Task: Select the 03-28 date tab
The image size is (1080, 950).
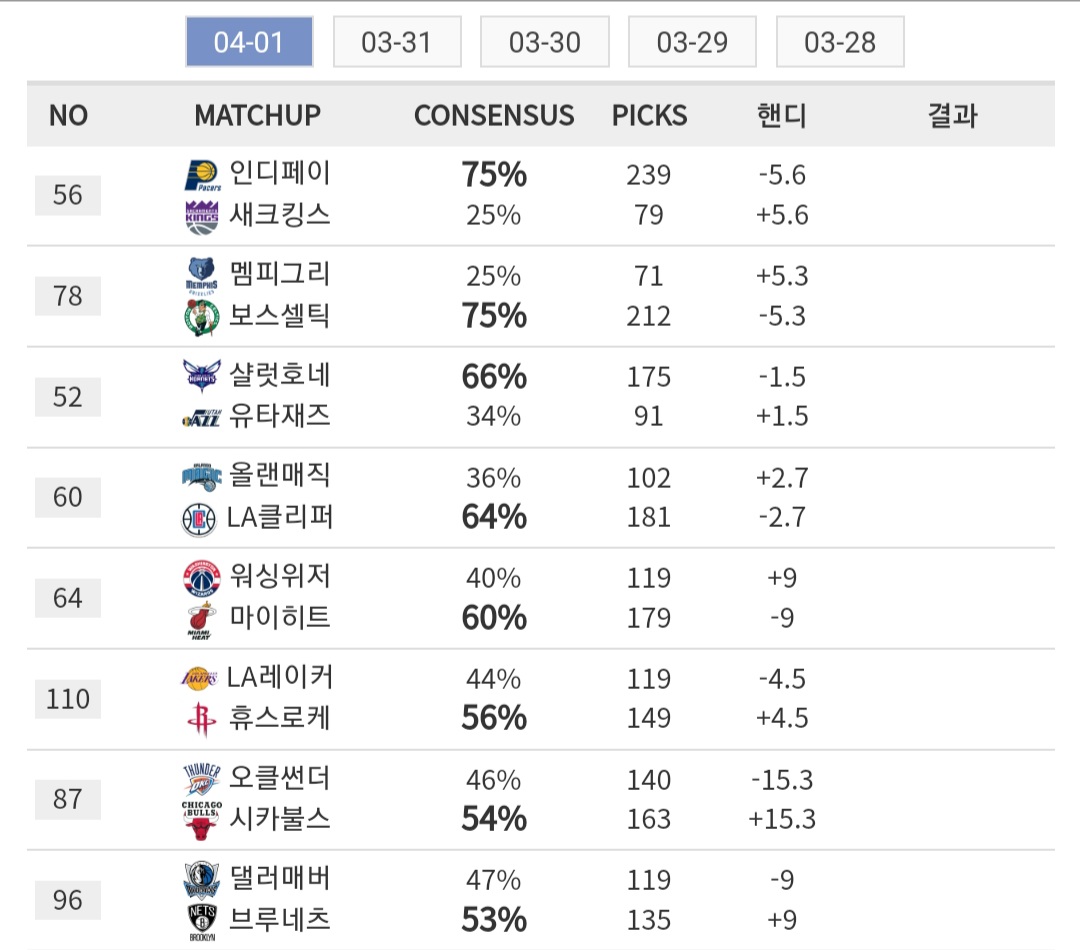Action: (839, 42)
